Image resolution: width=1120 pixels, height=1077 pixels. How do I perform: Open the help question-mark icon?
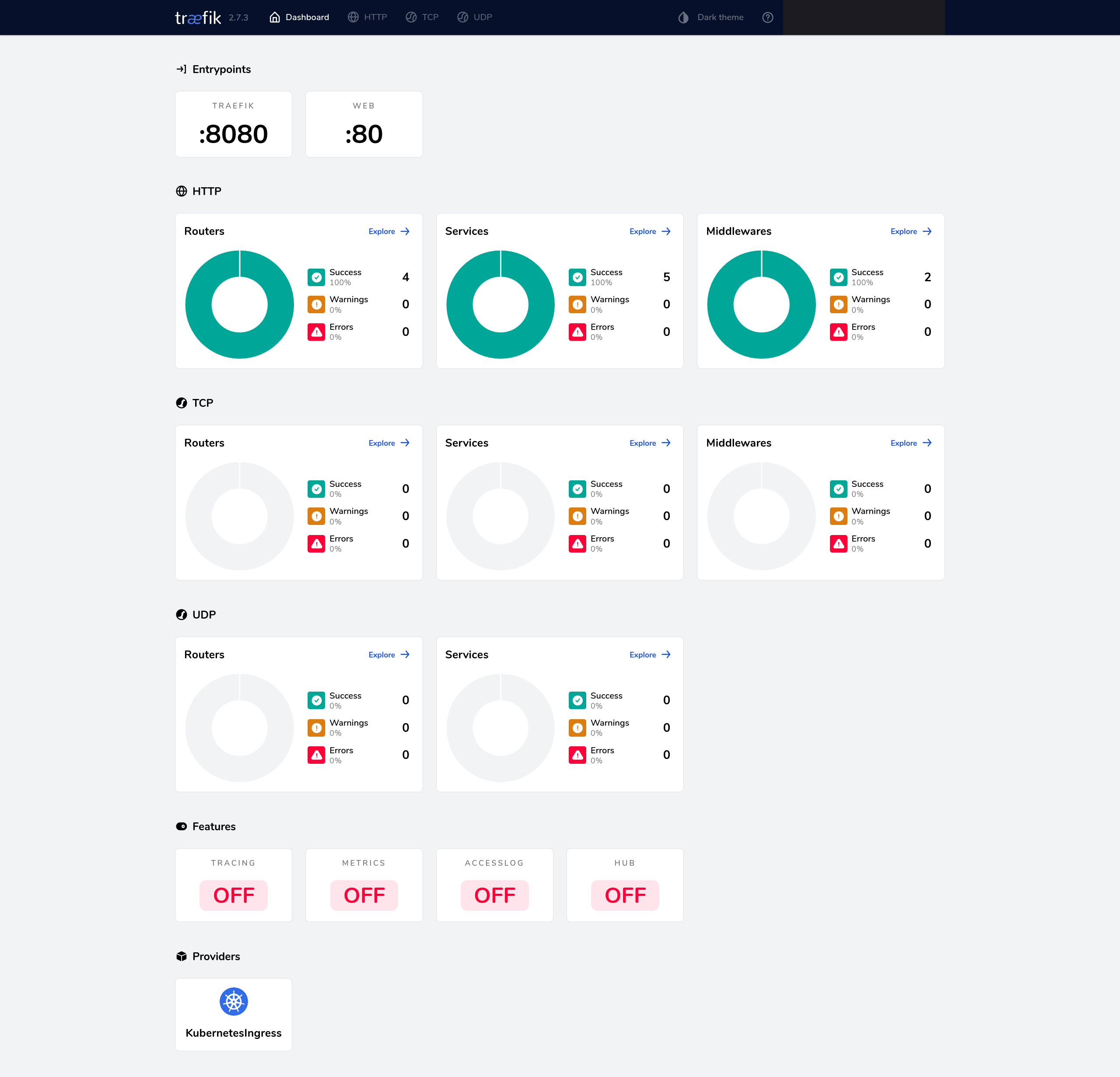pyautogui.click(x=768, y=17)
